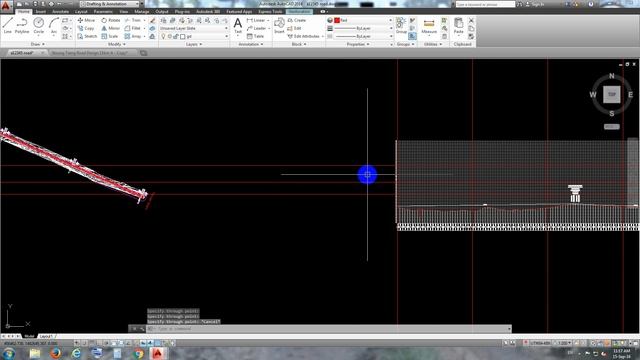This screenshot has height=360, width=640.
Task: Click the Windows Start button
Action: click(9, 353)
